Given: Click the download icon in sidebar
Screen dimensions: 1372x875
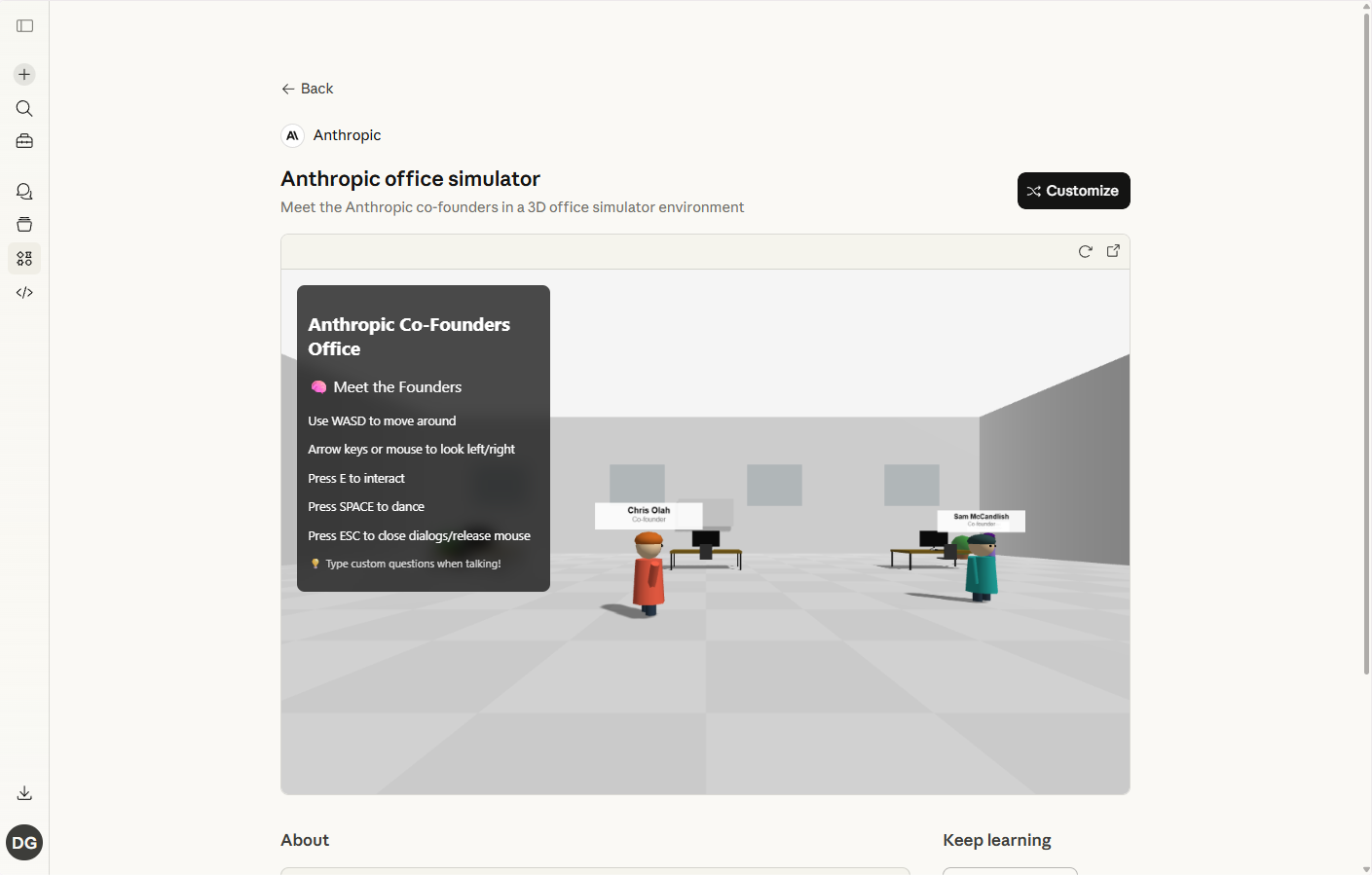Looking at the screenshot, I should tap(24, 793).
